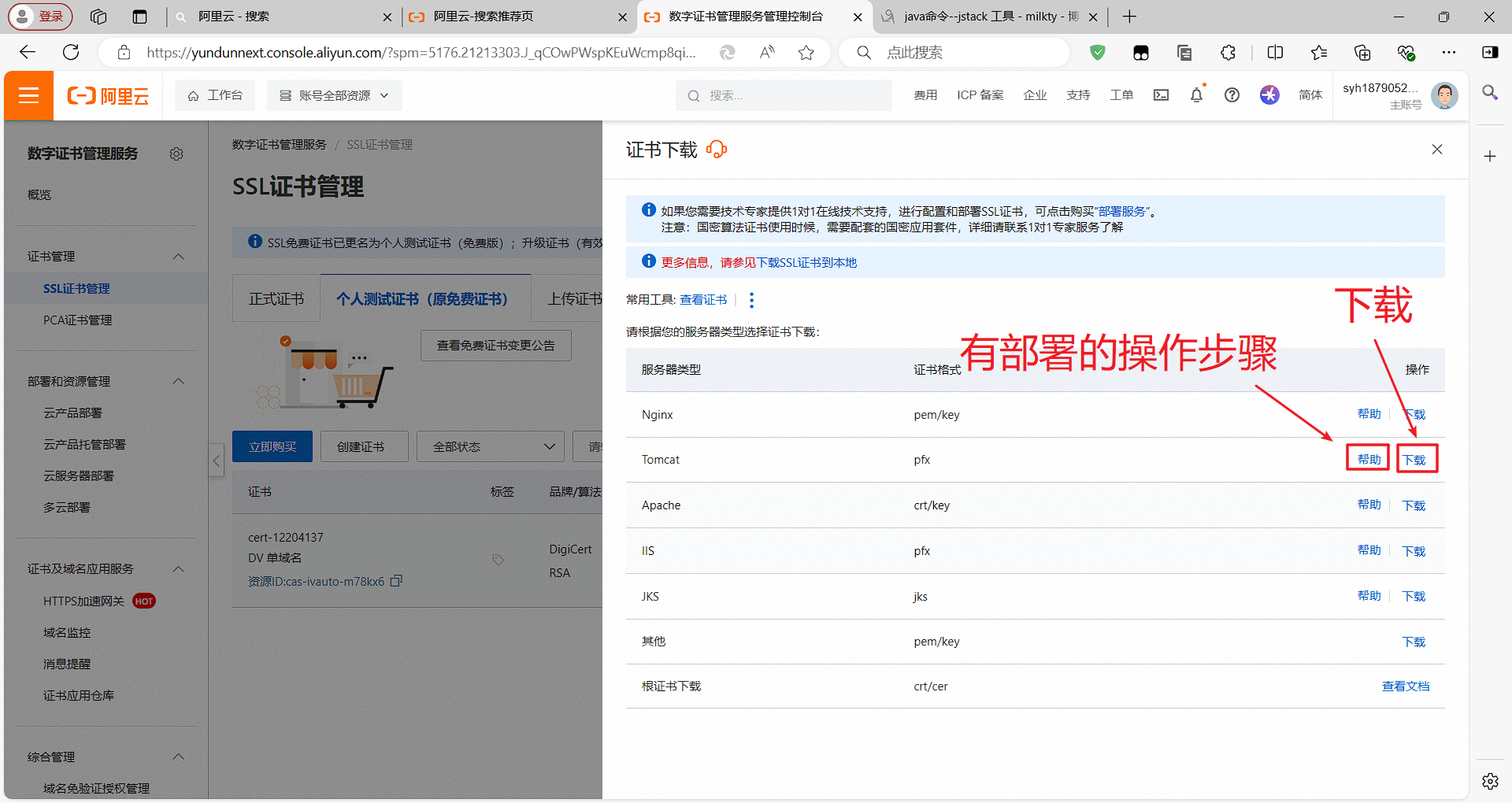Focus the console 搜索 input field
Viewport: 1512px width, 803px height.
coord(784,95)
